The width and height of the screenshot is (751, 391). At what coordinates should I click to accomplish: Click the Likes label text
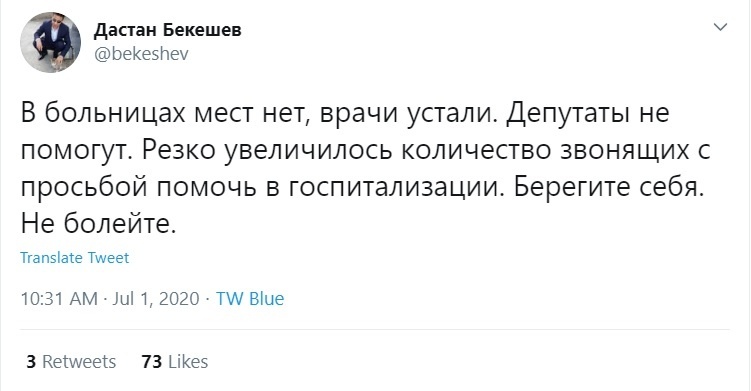pyautogui.click(x=188, y=361)
